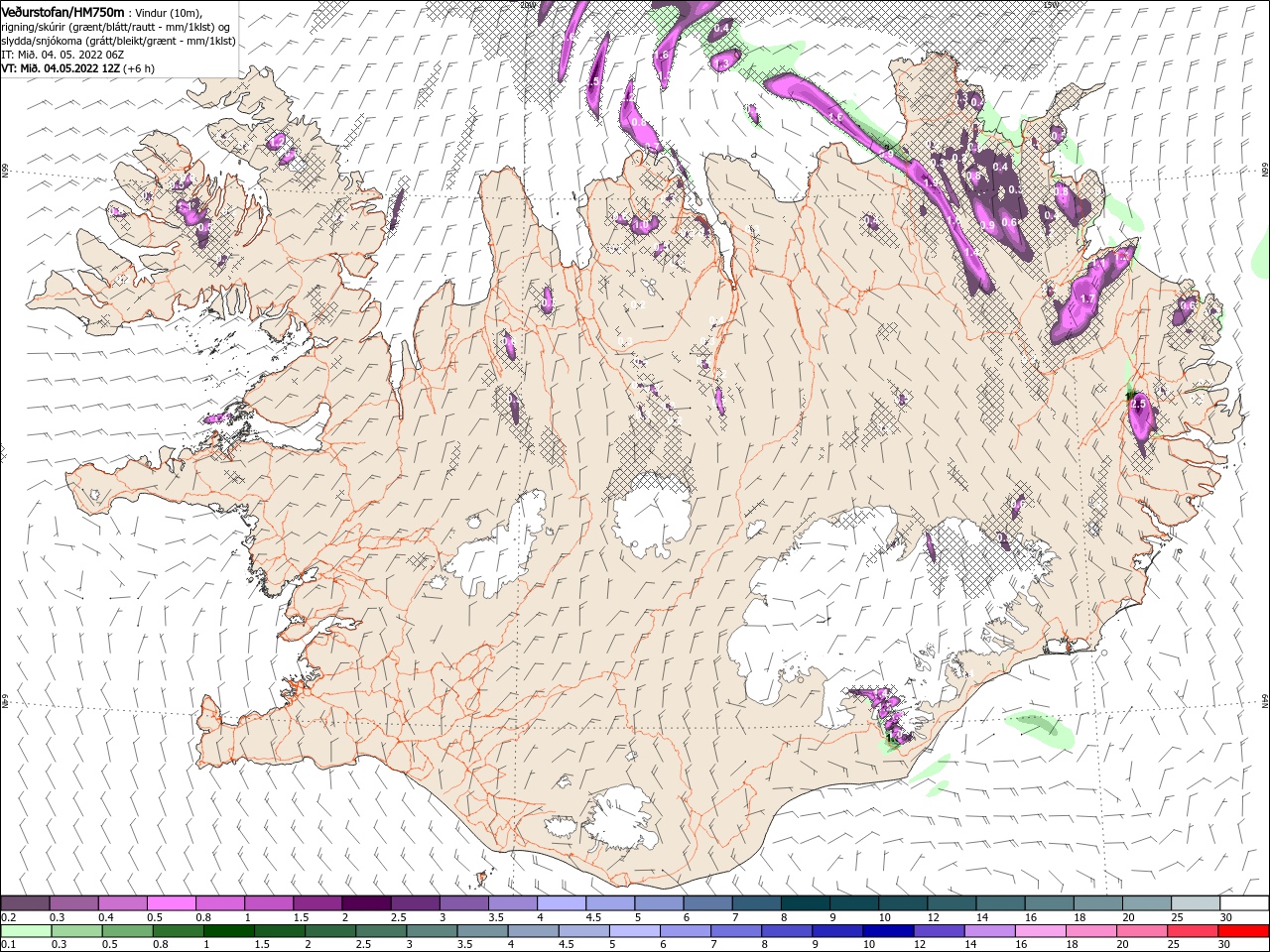1270x952 pixels.
Task: Click the '(+6 h)' forecast offset text
Action: tap(139, 68)
